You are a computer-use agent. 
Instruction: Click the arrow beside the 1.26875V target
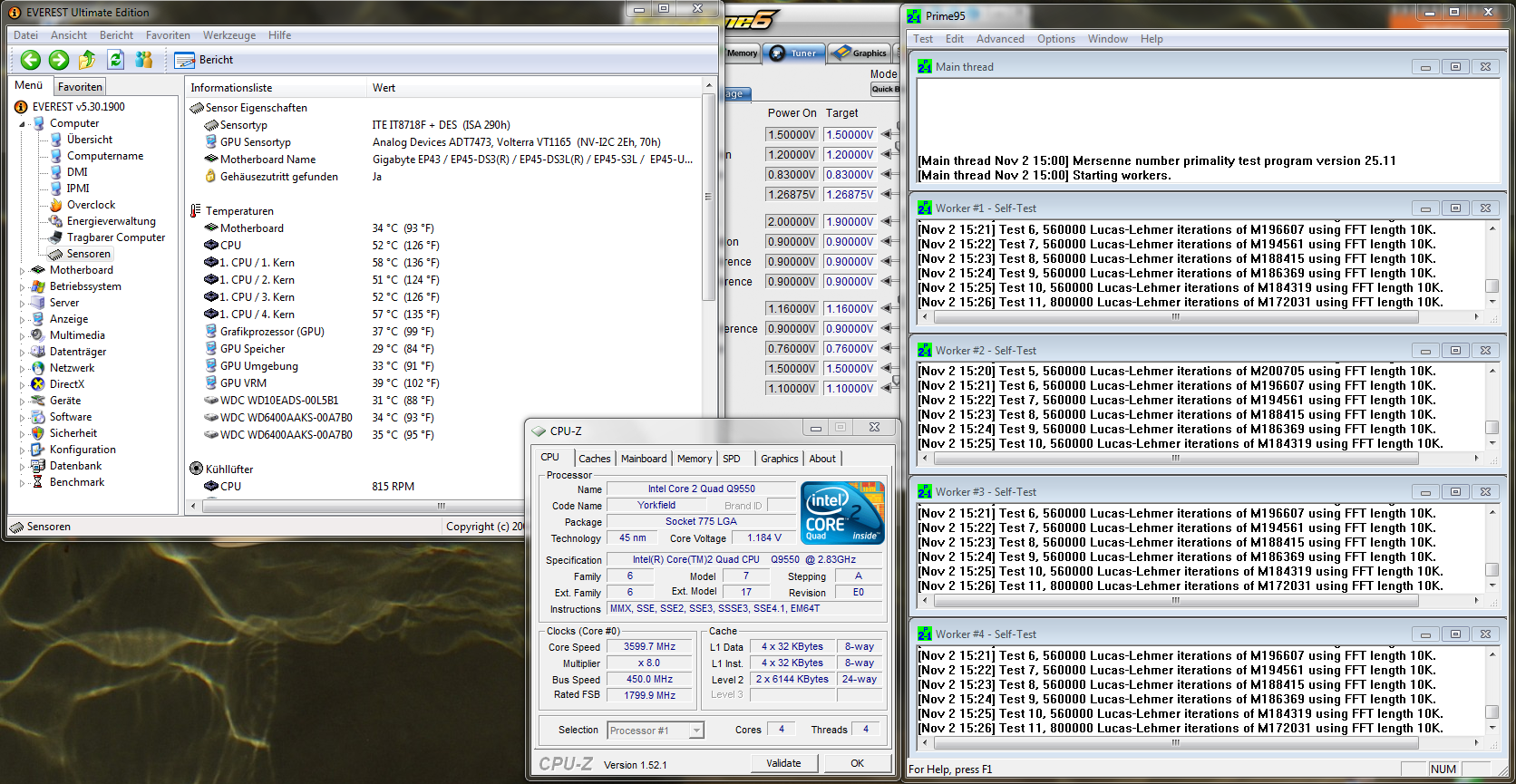(x=887, y=195)
